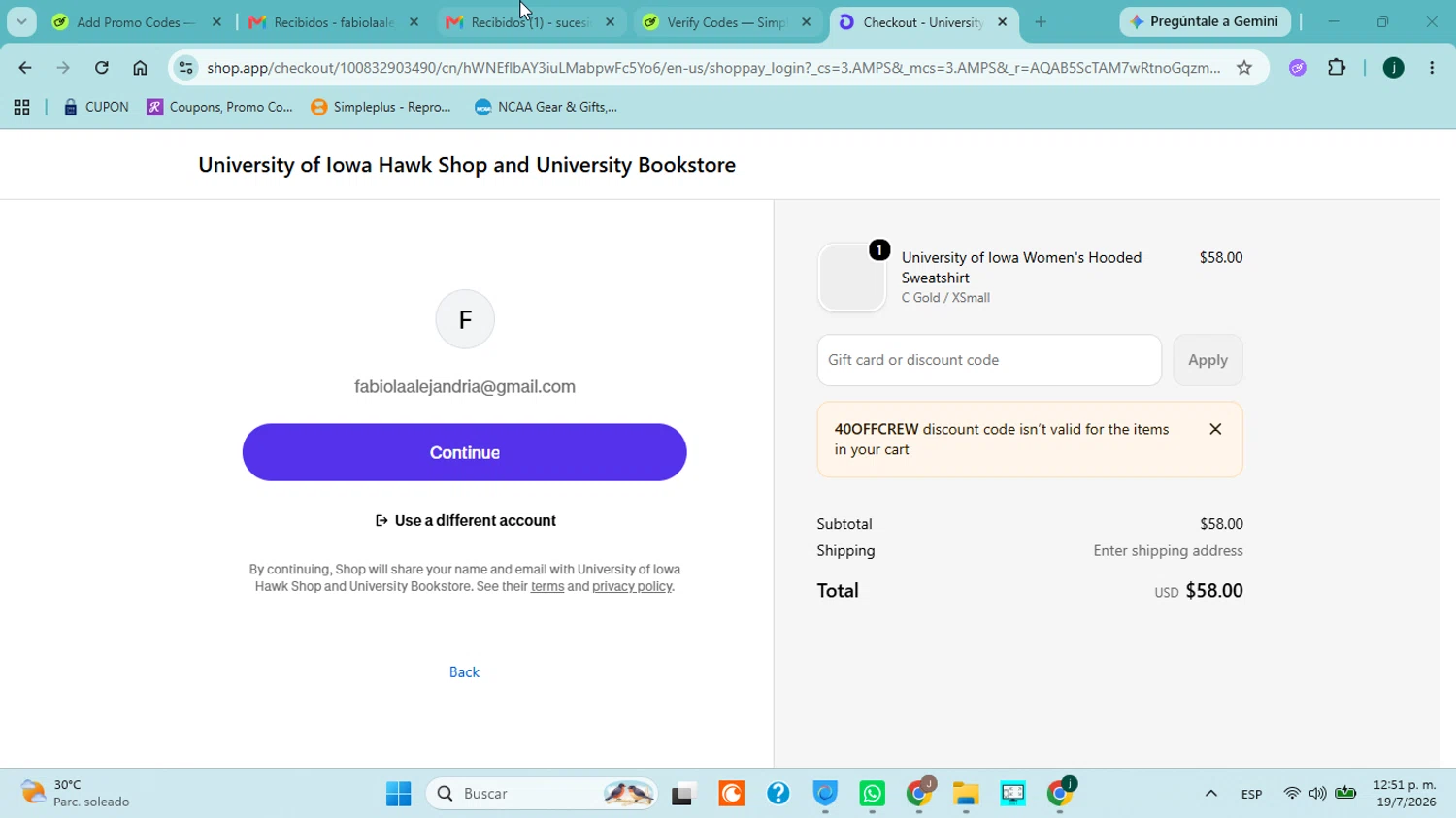Image resolution: width=1456 pixels, height=818 pixels.
Task: Close the Checkout - University tab
Action: click(x=1003, y=22)
